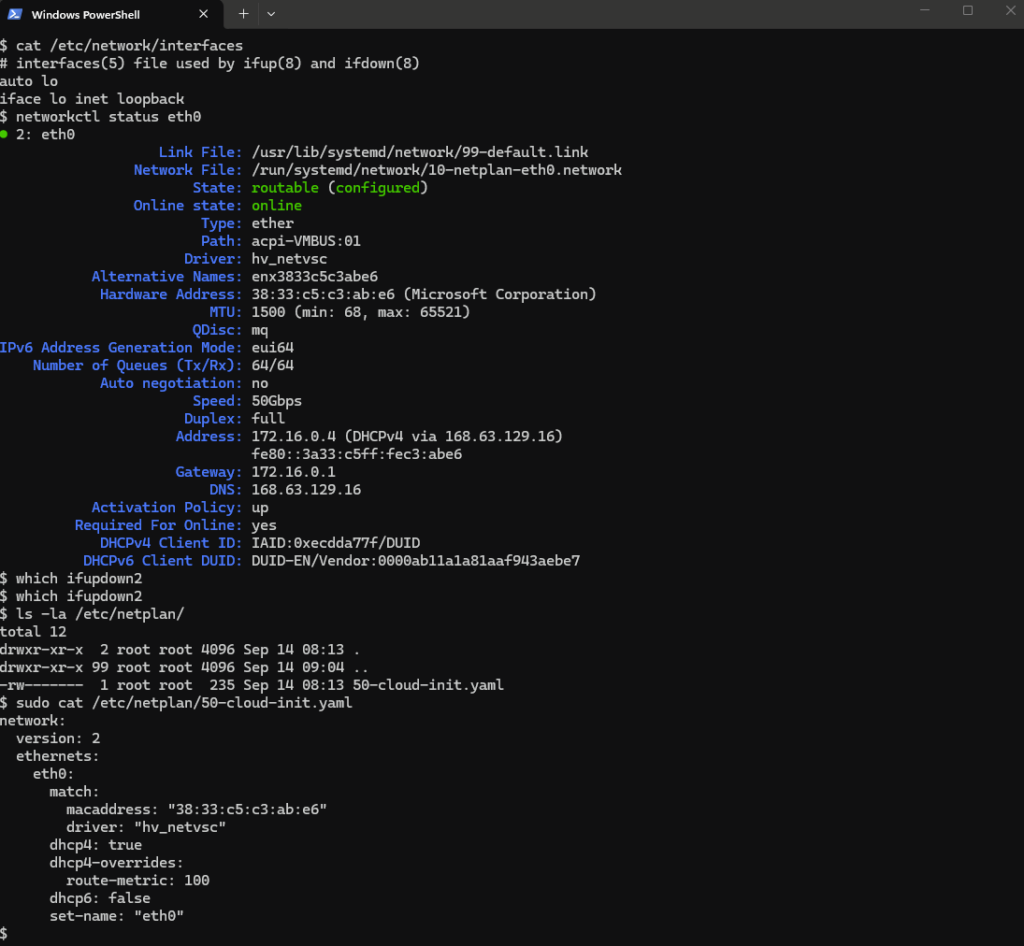Select the Windows PowerShell tab
The width and height of the screenshot is (1024, 946).
(x=111, y=14)
